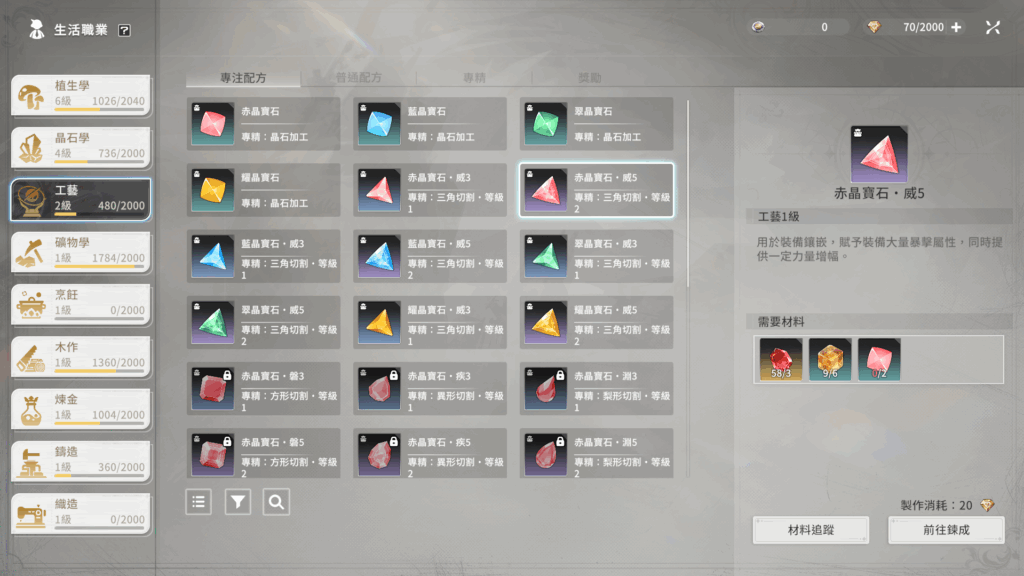Open the 煉金 potion profession

click(x=81, y=409)
